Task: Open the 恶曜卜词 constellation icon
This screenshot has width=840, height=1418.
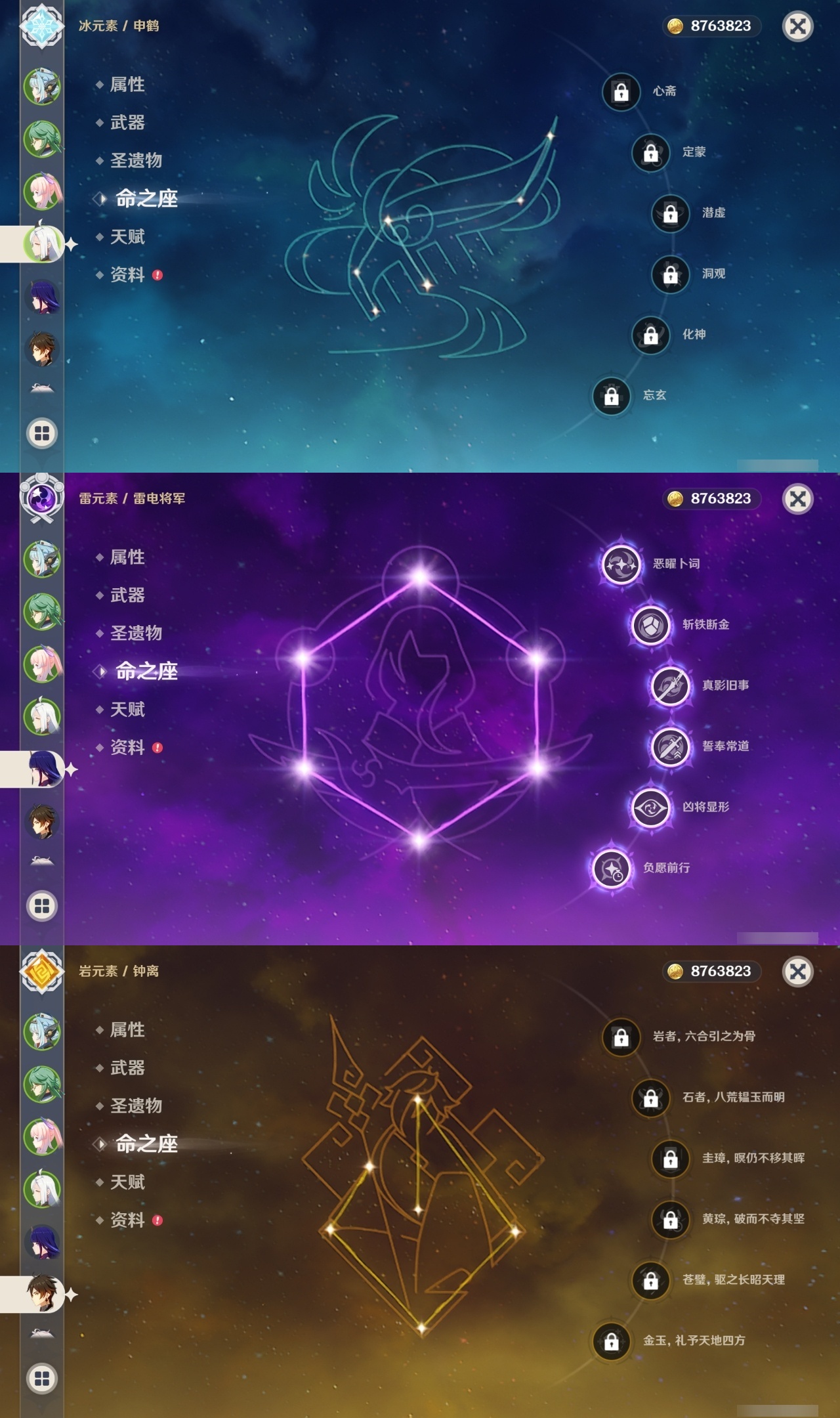Action: 621,564
